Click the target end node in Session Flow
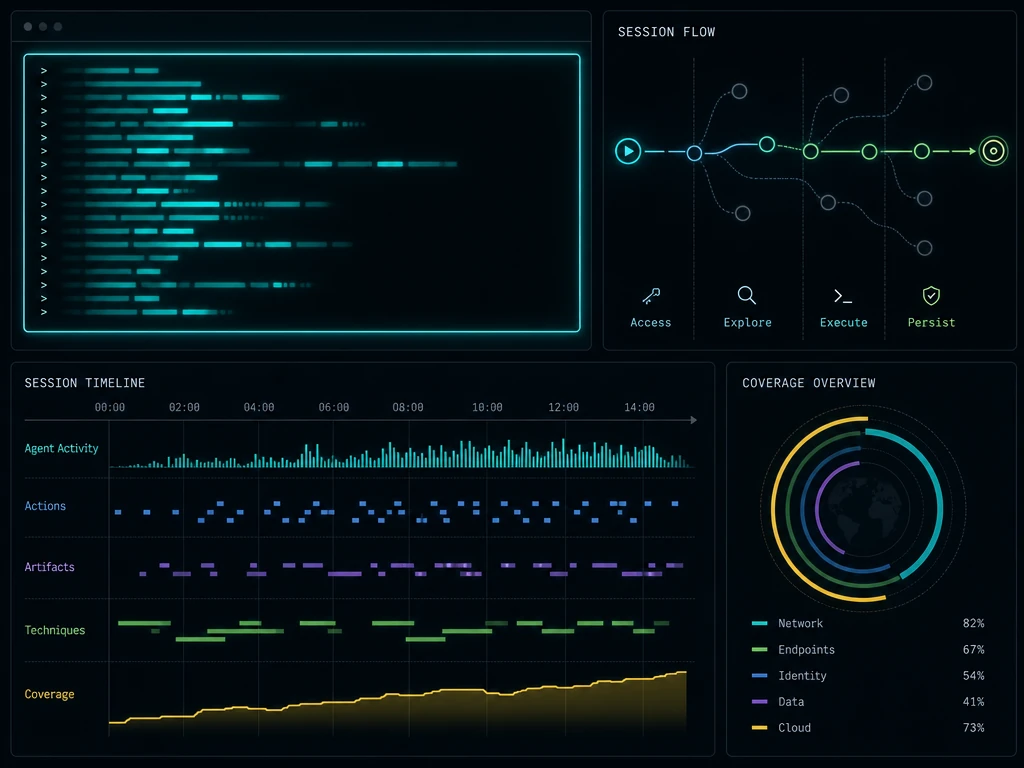 (993, 152)
